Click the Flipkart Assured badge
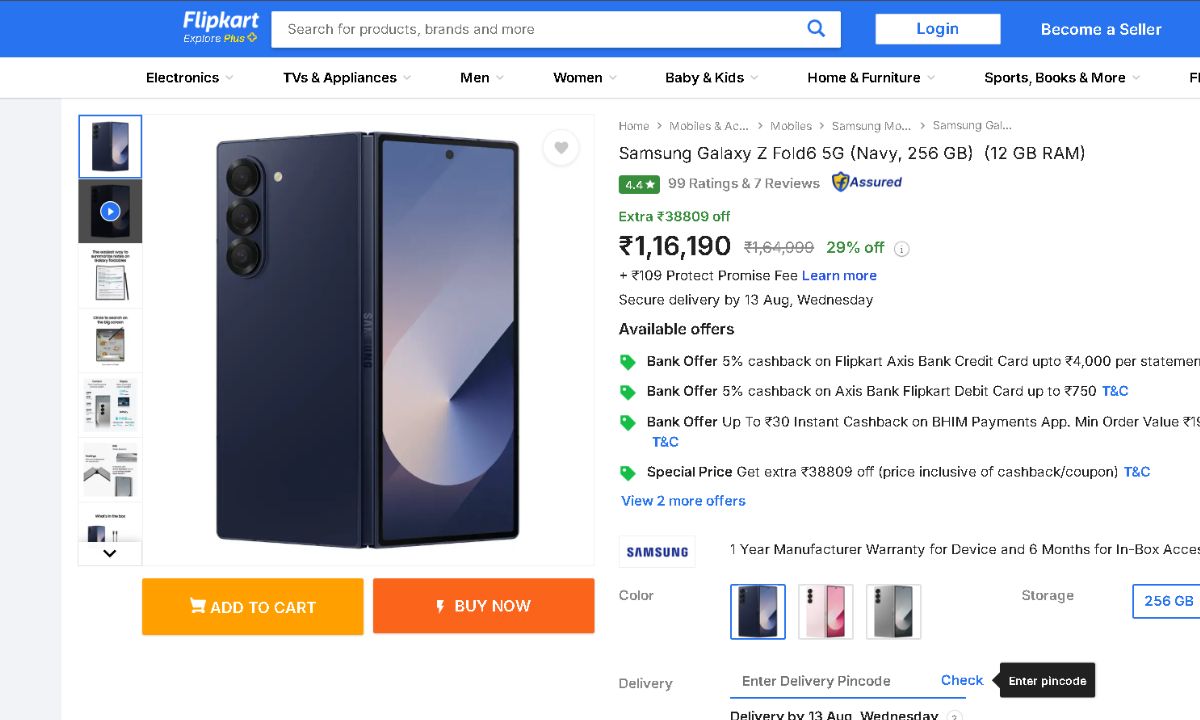The height and width of the screenshot is (720, 1200). tap(867, 182)
